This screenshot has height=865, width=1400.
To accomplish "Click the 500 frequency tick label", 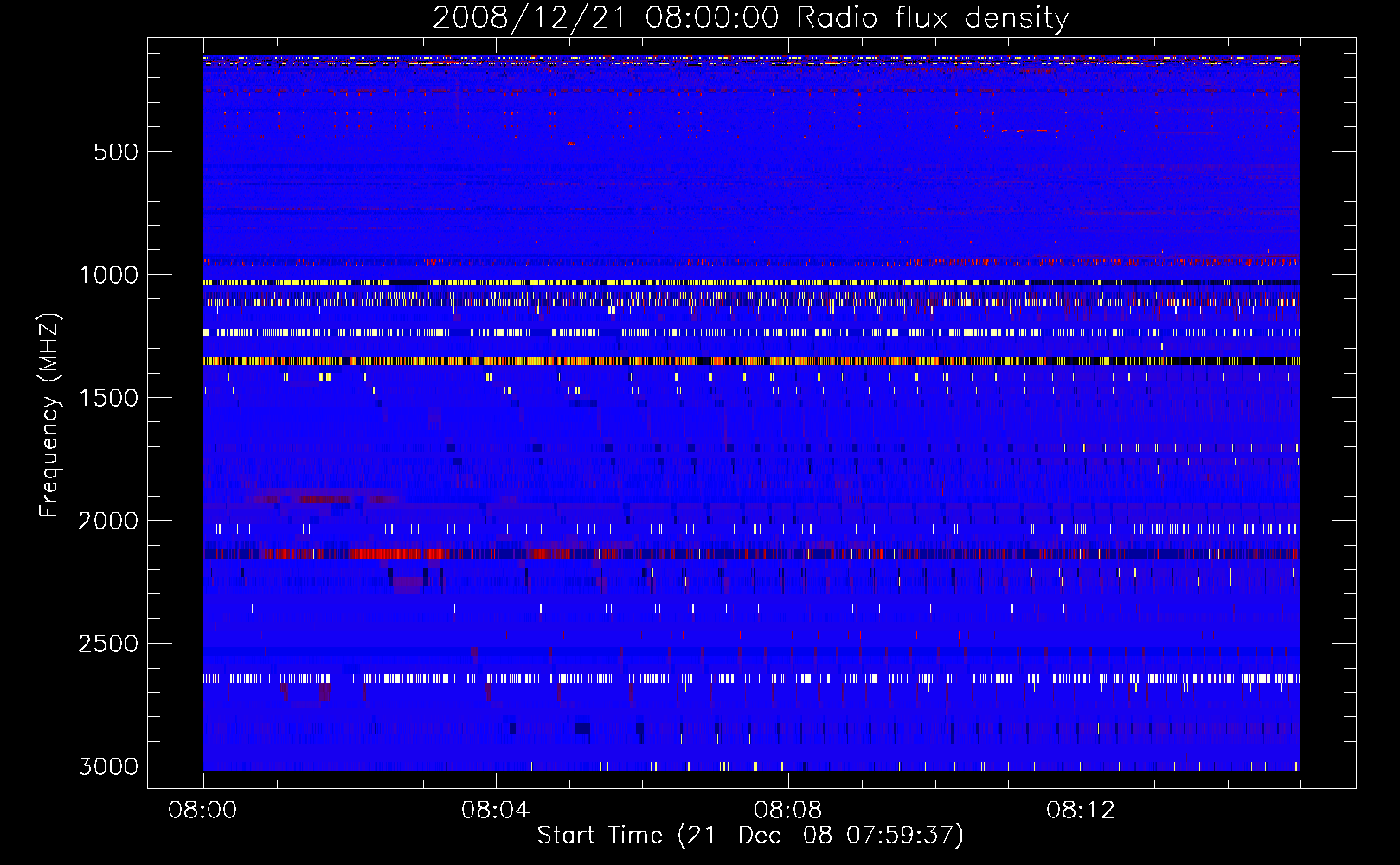I will tap(116, 152).
